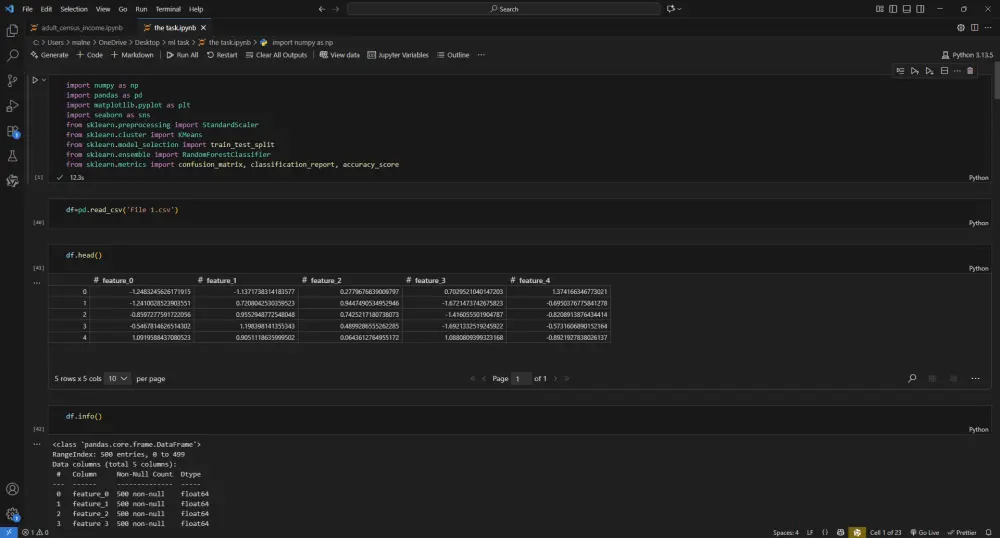Open more notebook toolbar actions ellipsis
1000x538 pixels.
click(x=481, y=55)
